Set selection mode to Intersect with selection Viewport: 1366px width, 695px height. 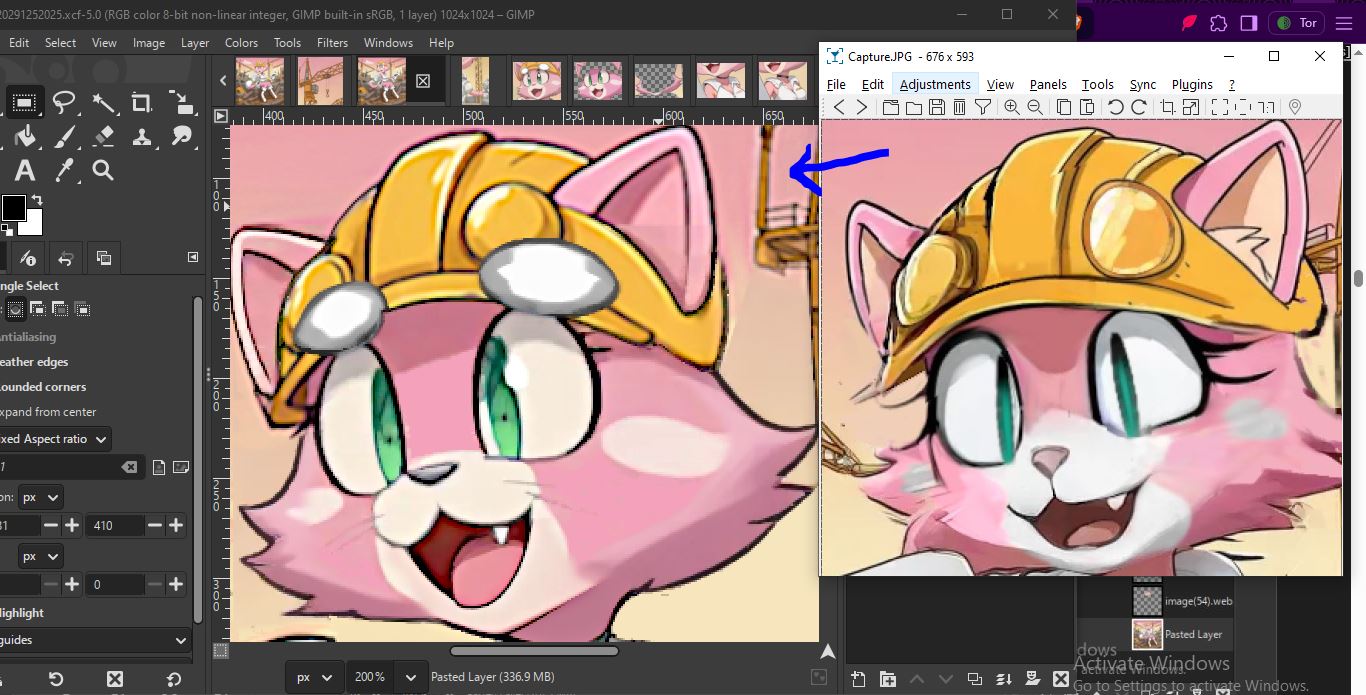coord(83,309)
